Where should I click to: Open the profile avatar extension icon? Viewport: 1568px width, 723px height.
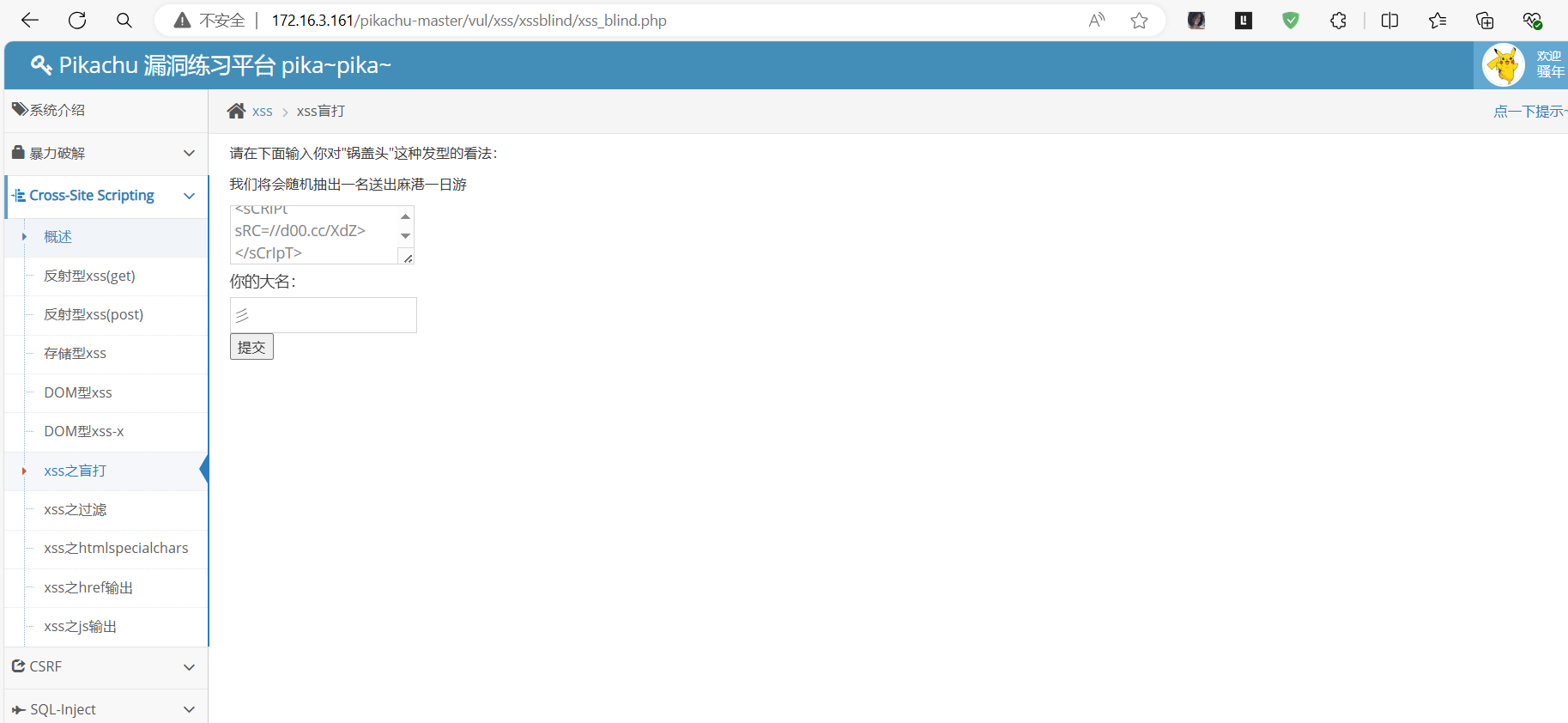[1196, 21]
